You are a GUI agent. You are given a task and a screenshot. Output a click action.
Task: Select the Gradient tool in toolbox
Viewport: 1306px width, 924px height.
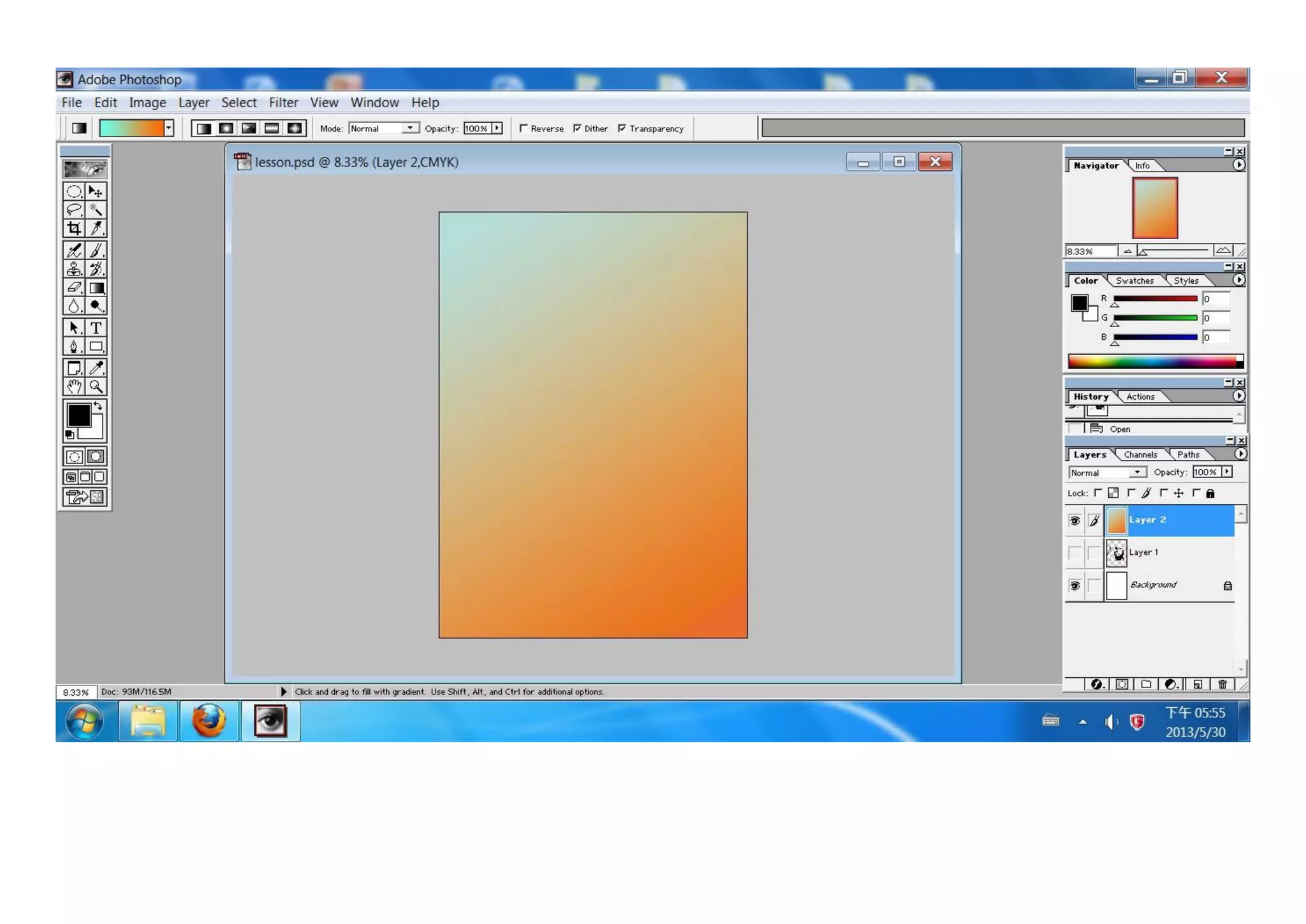tap(96, 288)
